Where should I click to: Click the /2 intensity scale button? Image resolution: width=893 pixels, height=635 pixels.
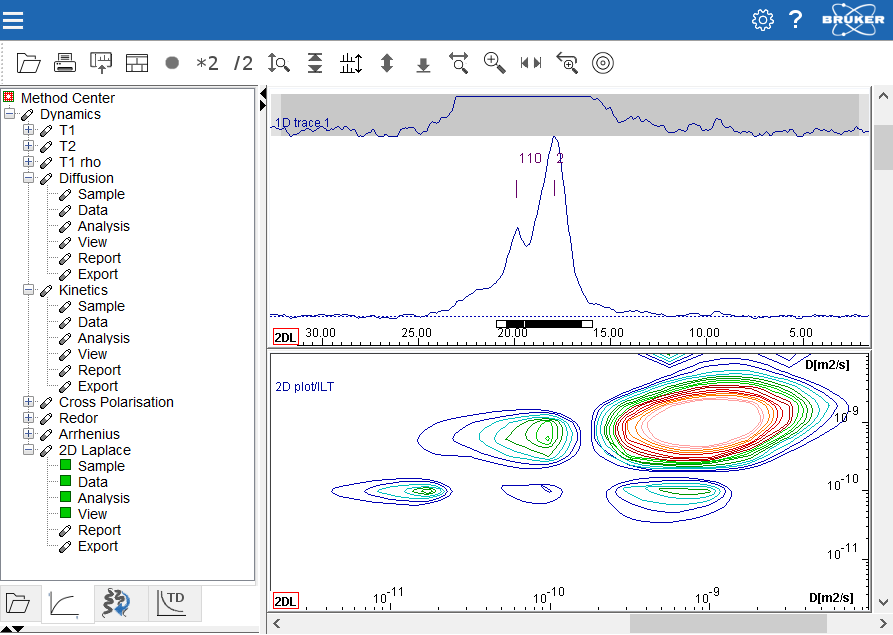(x=243, y=63)
